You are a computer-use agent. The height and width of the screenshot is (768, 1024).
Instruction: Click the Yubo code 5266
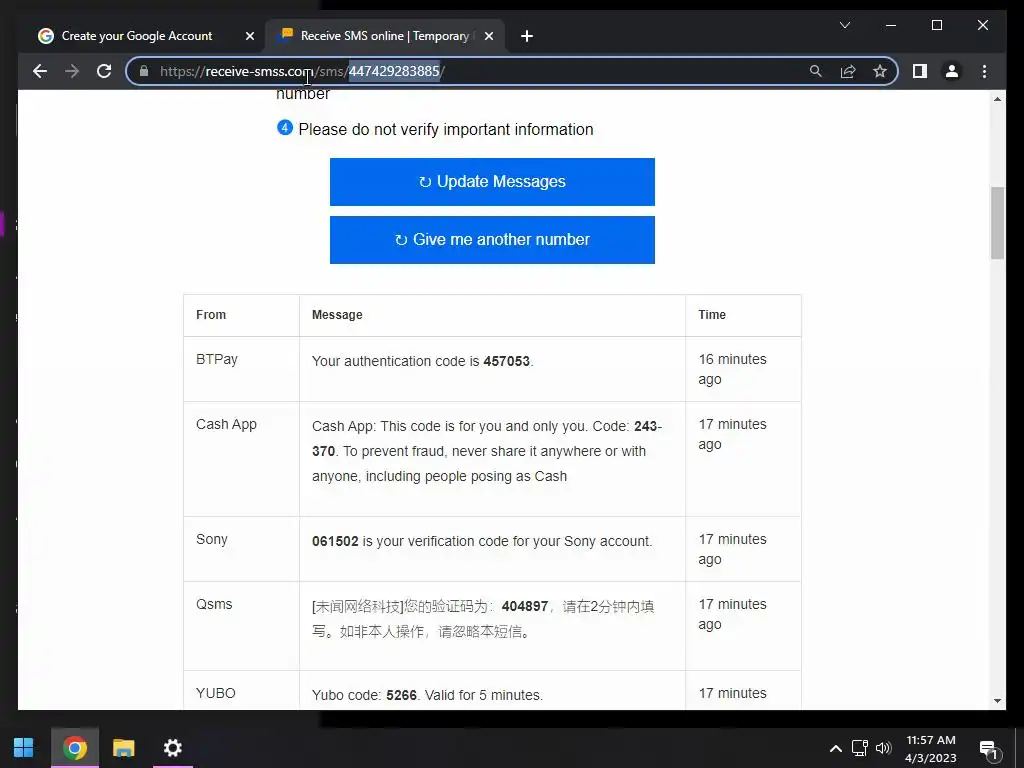(401, 696)
